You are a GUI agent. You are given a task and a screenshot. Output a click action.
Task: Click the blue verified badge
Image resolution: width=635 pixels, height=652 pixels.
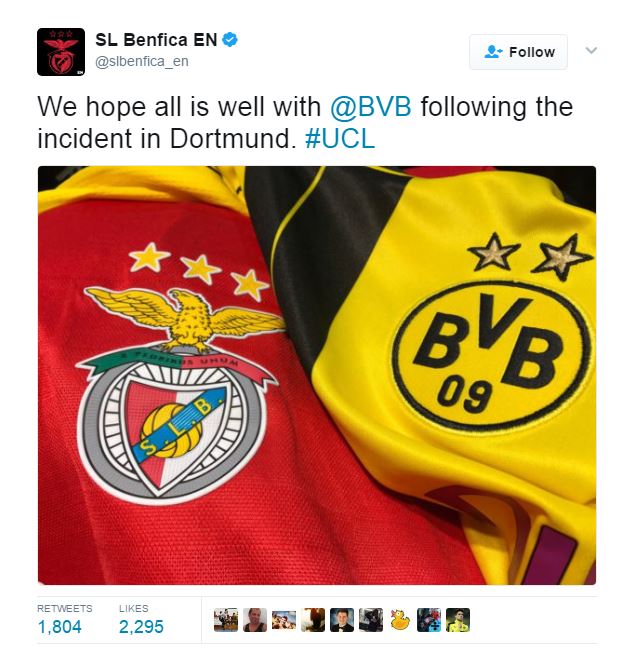(x=230, y=40)
